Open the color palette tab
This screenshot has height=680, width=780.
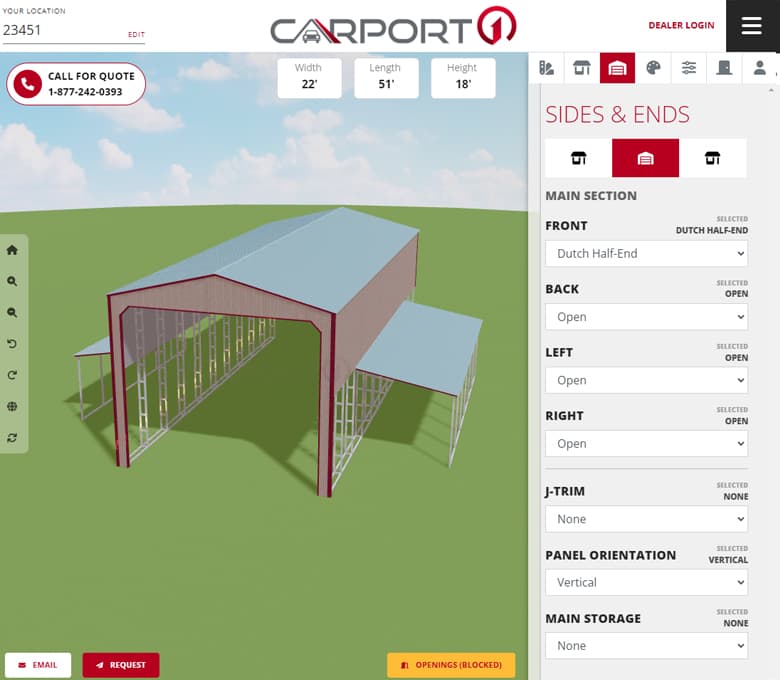click(x=653, y=68)
